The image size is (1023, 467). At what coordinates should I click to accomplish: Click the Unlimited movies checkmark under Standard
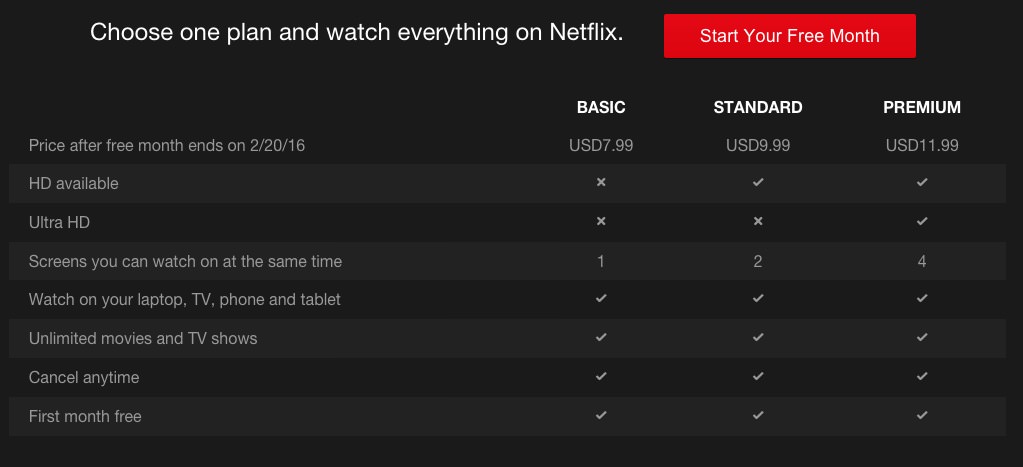tap(758, 338)
